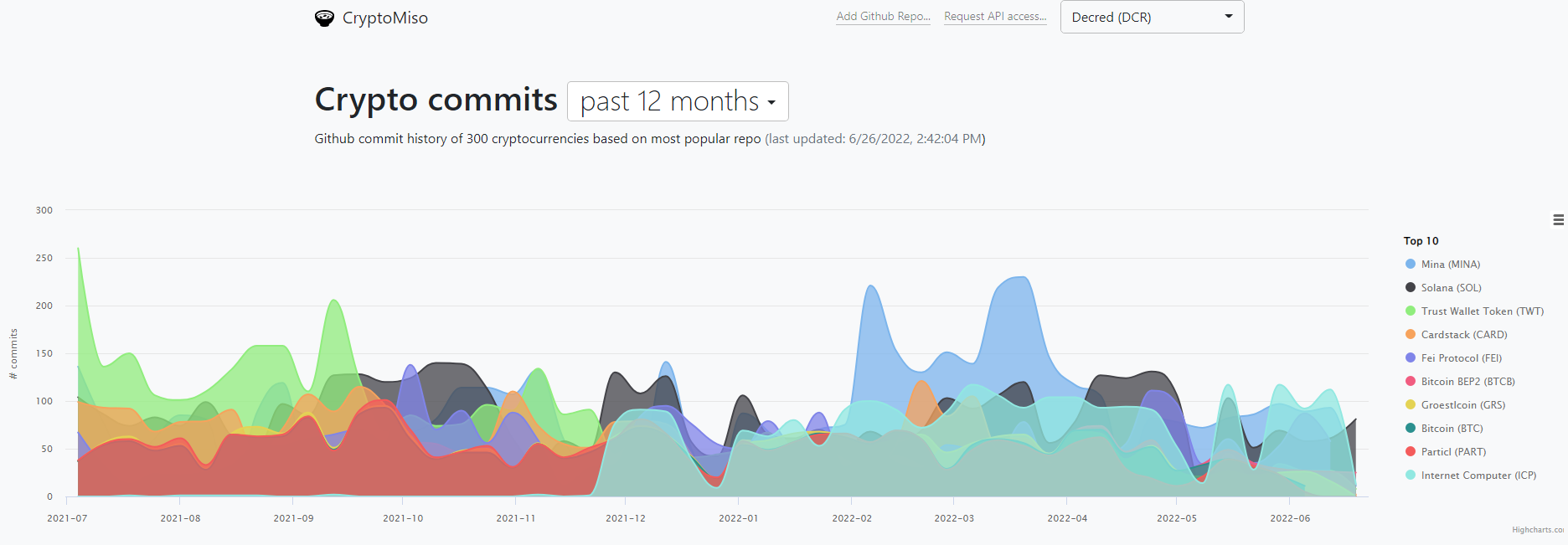
Task: Click the 250 y-axis tick label
Action: tap(44, 258)
